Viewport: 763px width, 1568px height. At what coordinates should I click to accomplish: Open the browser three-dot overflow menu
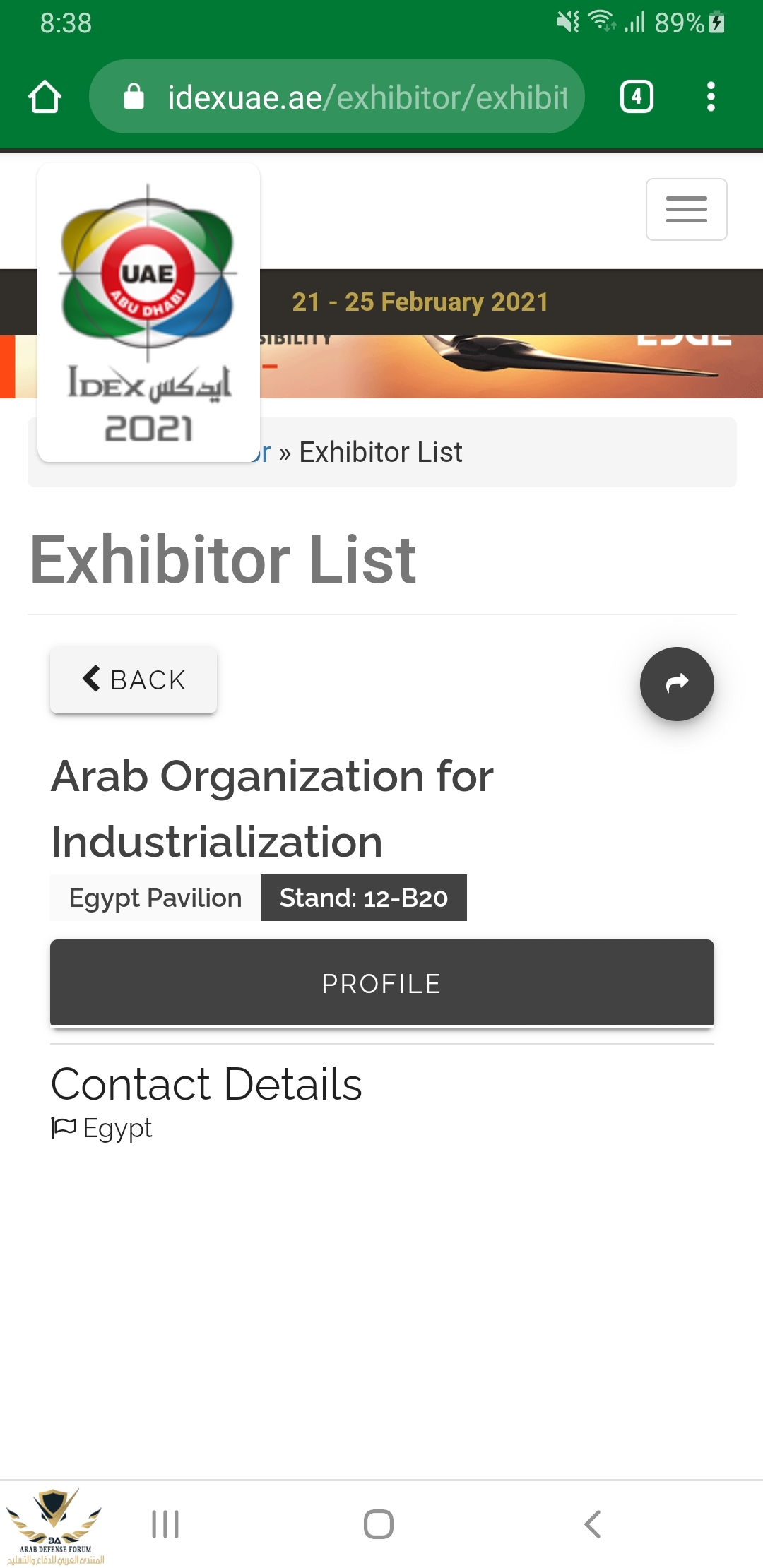click(711, 97)
